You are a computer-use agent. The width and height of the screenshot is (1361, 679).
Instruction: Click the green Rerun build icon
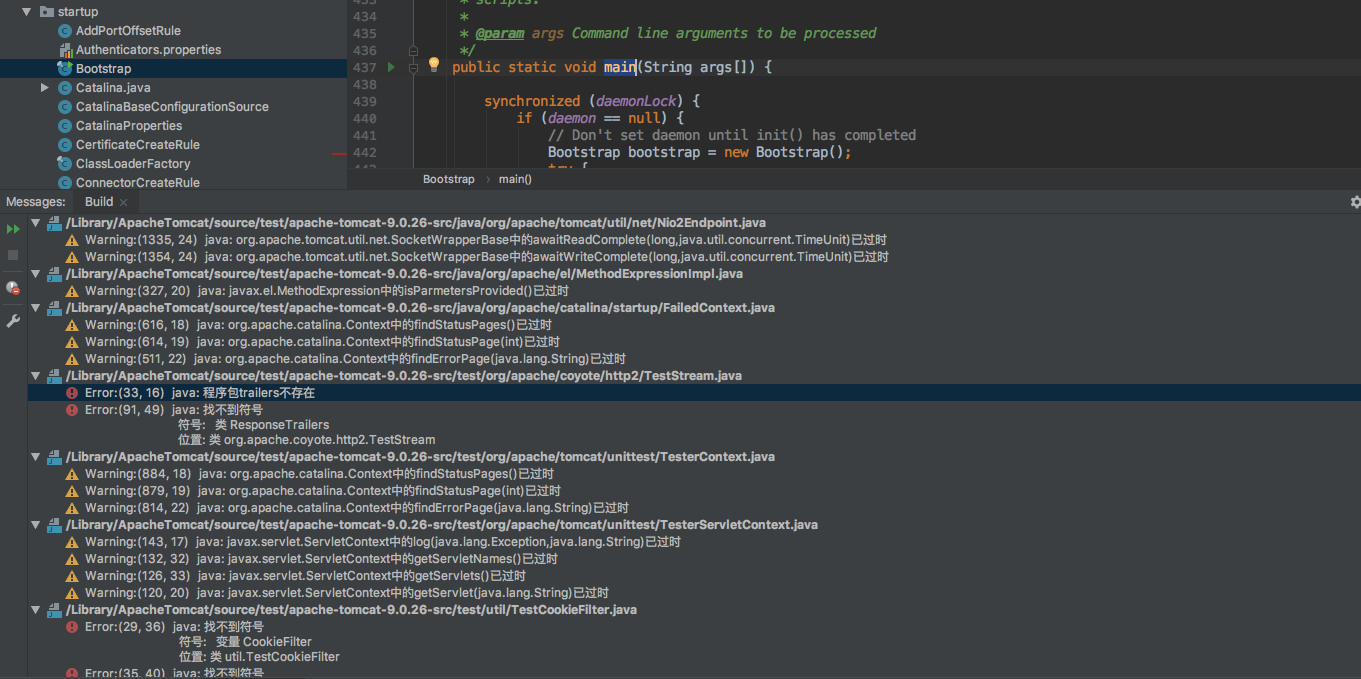(13, 229)
